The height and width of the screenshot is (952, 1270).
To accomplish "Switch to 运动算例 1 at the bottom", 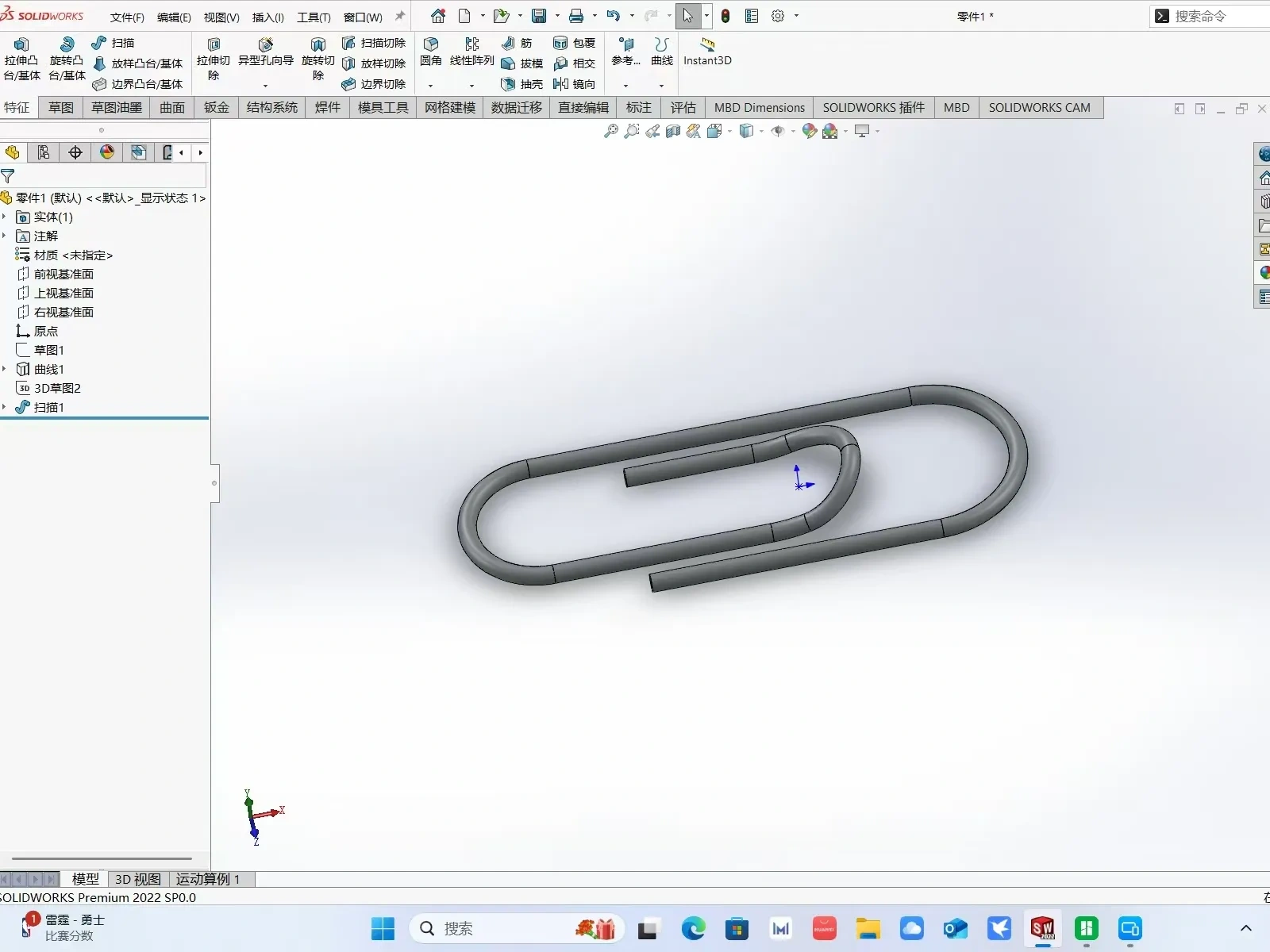I will click(207, 879).
